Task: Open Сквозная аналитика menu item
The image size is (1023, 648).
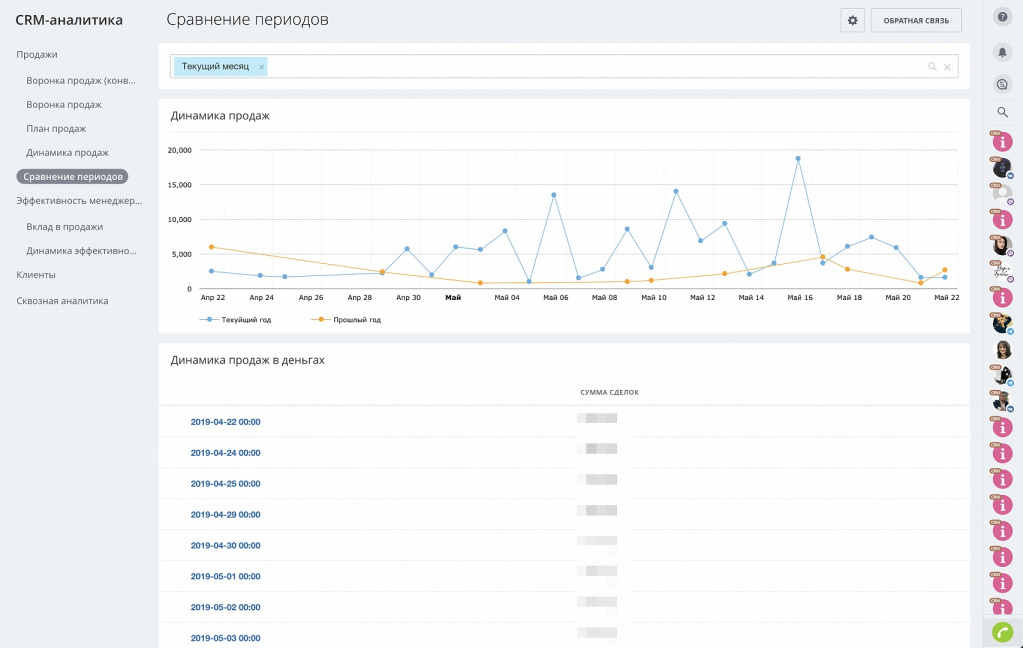Action: 62,301
